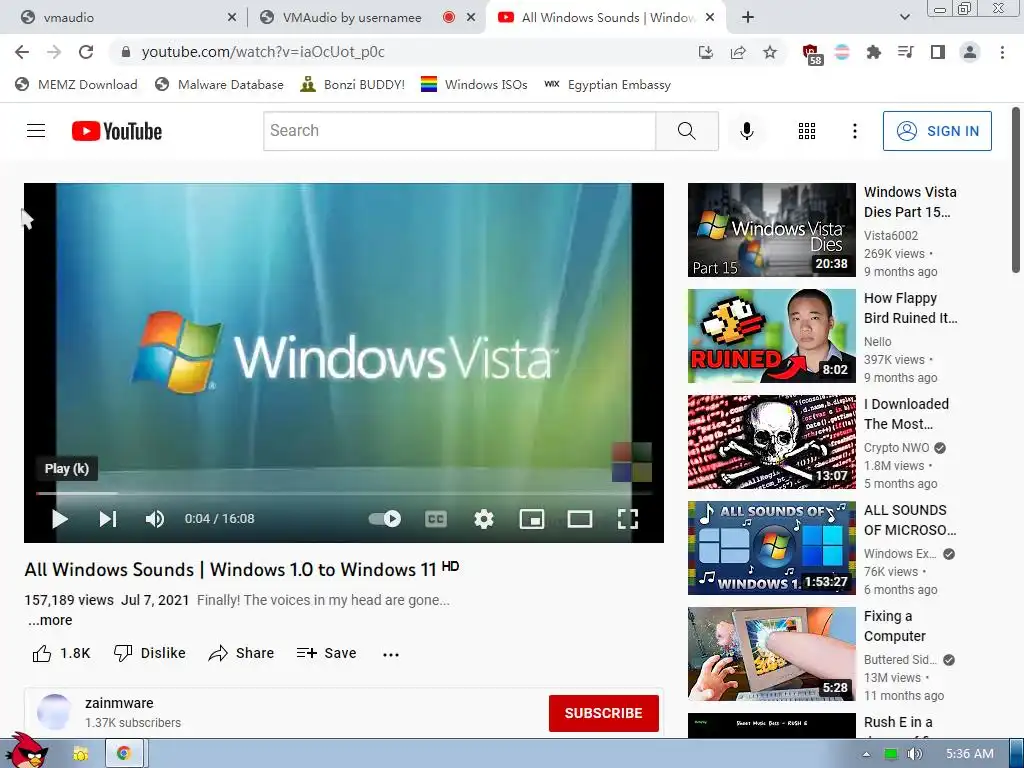Open the taskbar volume icon
The height and width of the screenshot is (768, 1024).
pos(915,754)
